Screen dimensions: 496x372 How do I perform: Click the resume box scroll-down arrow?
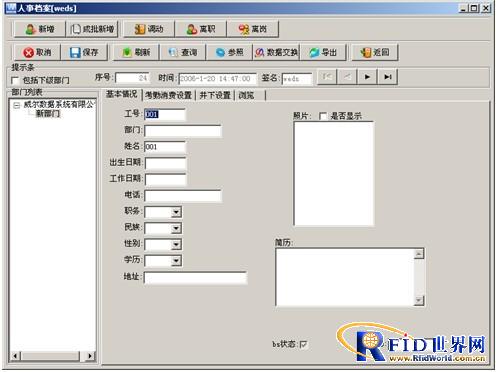pyautogui.click(x=419, y=300)
